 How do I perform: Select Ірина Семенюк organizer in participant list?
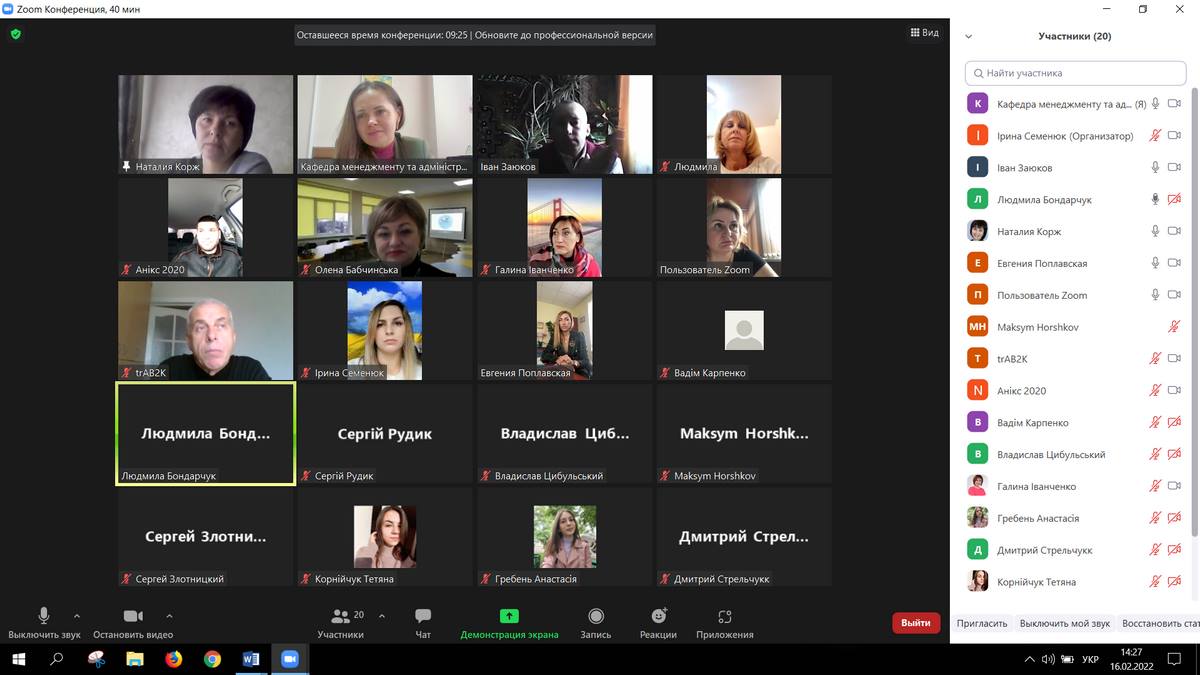[1065, 136]
